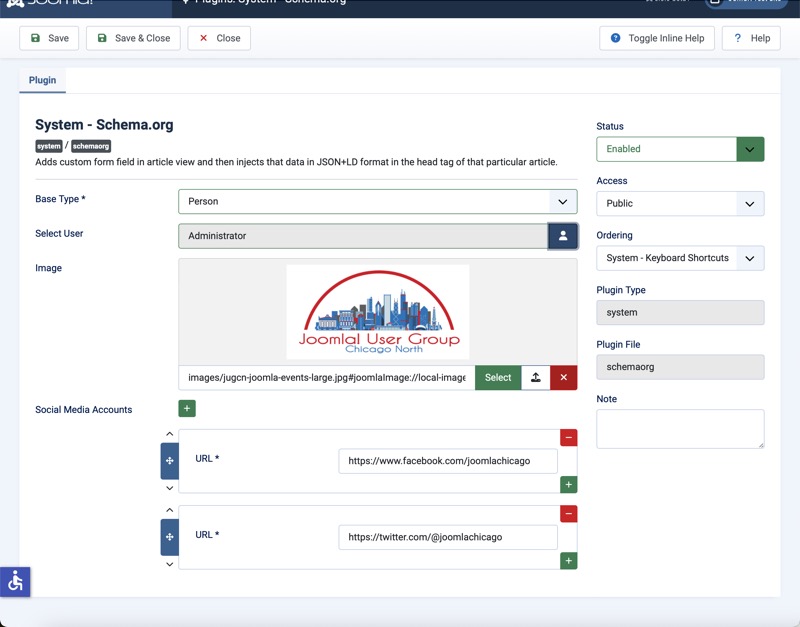
Task: Click into the Note text area
Action: pos(680,428)
